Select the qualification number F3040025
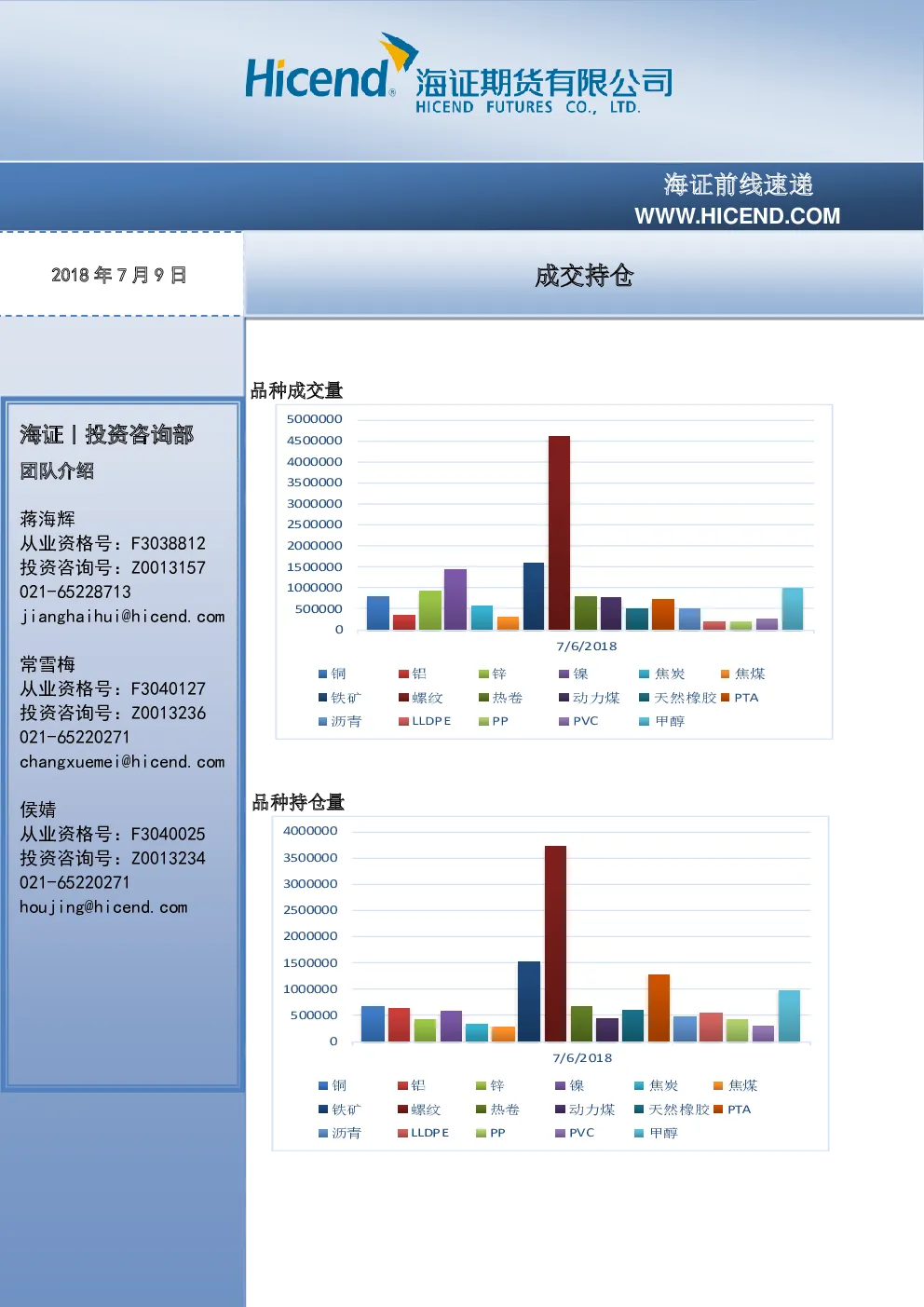This screenshot has width=924, height=1307. click(x=169, y=835)
